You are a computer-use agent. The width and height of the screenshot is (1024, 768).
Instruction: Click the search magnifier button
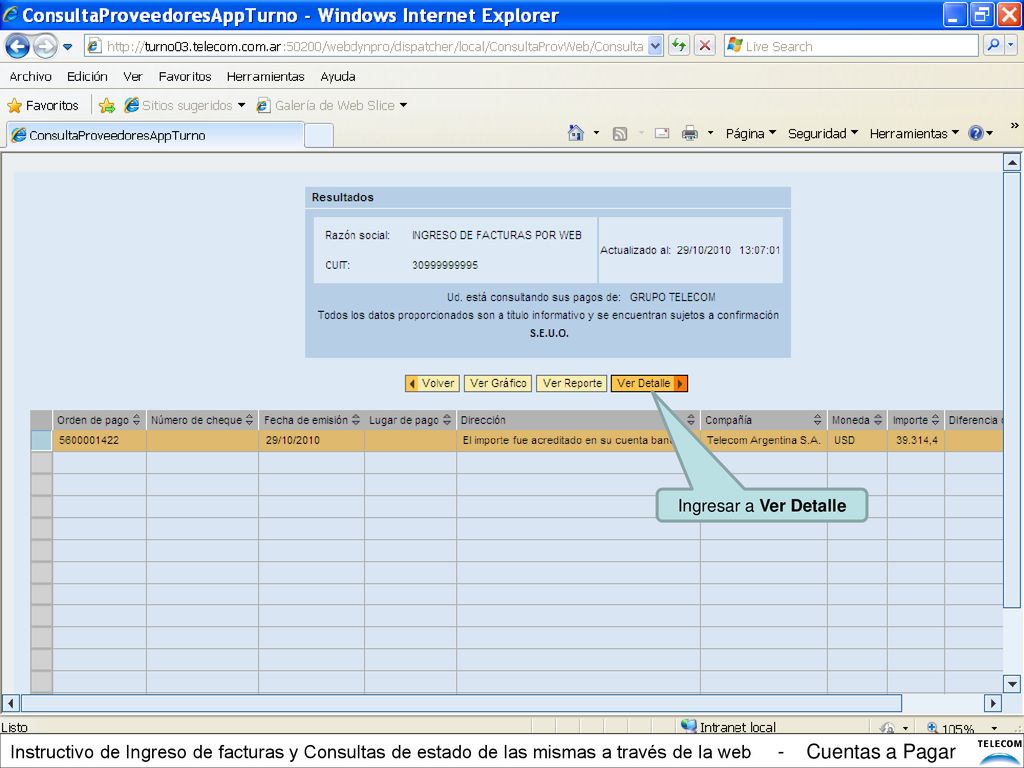pyautogui.click(x=993, y=46)
